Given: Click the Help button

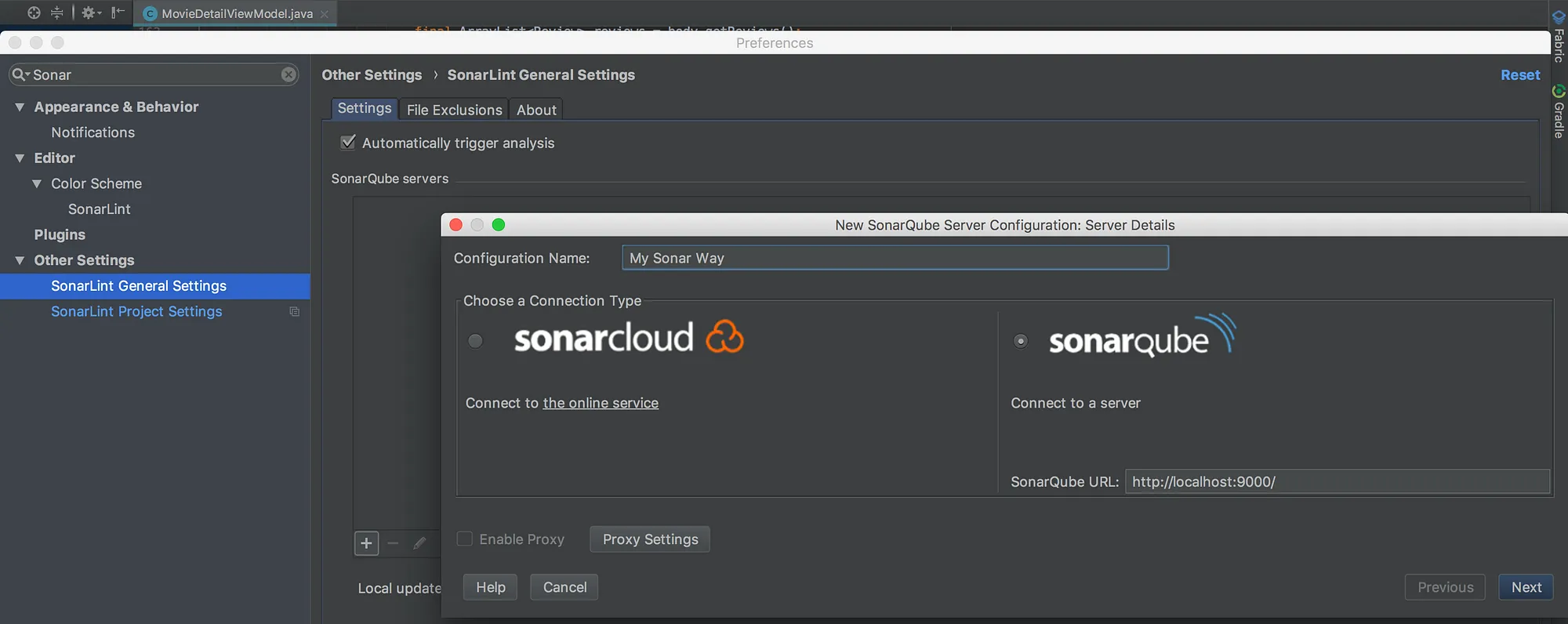Looking at the screenshot, I should pyautogui.click(x=490, y=587).
